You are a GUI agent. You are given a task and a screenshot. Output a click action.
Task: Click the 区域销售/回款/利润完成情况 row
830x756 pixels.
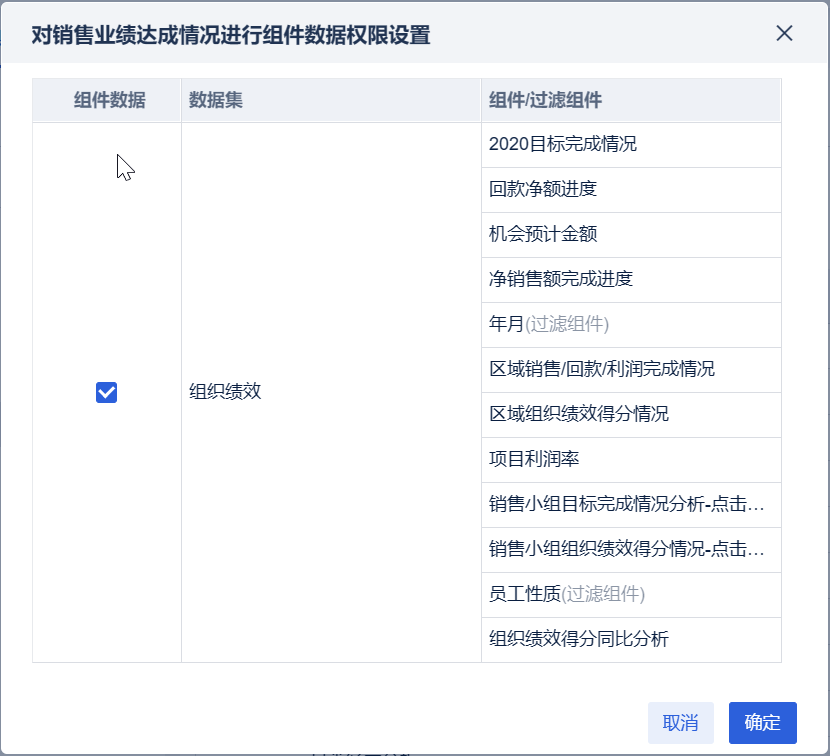[x=631, y=370]
